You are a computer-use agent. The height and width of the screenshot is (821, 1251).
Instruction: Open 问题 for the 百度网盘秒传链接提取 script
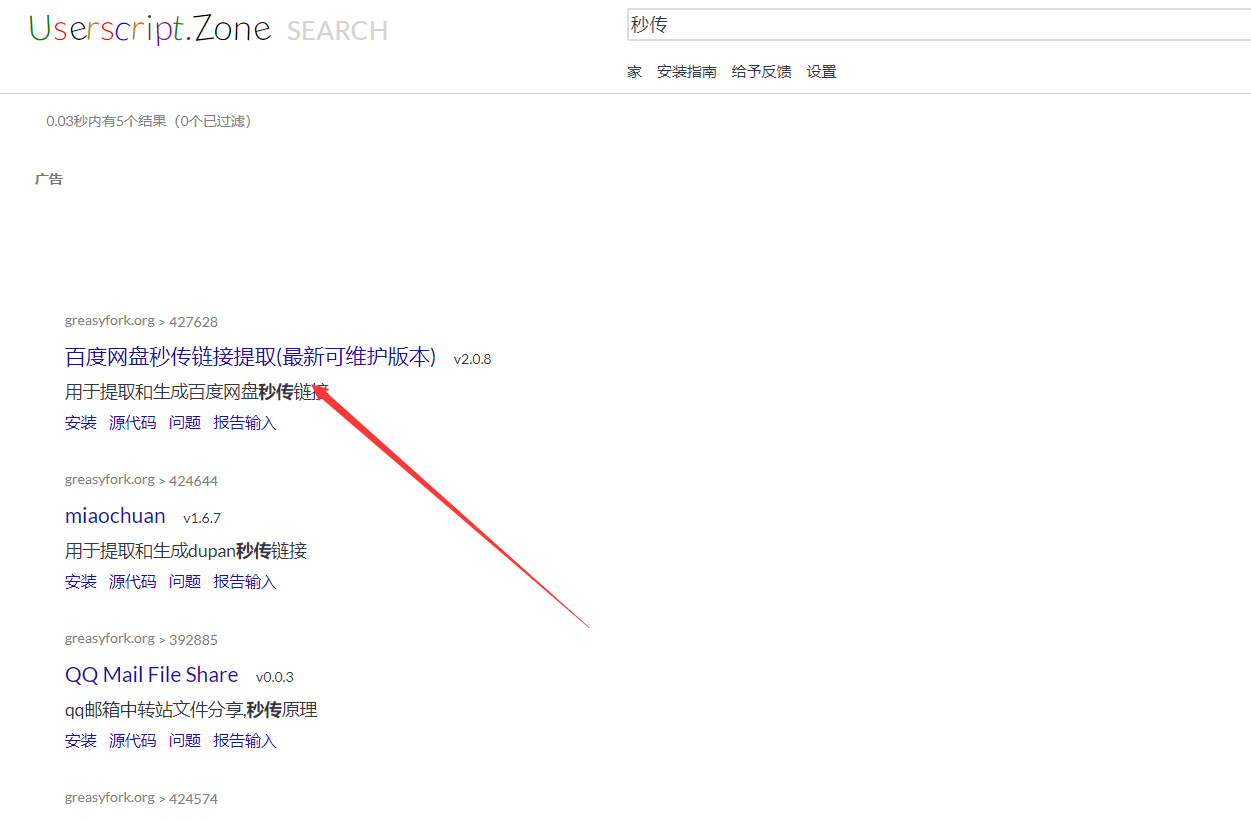tap(185, 423)
